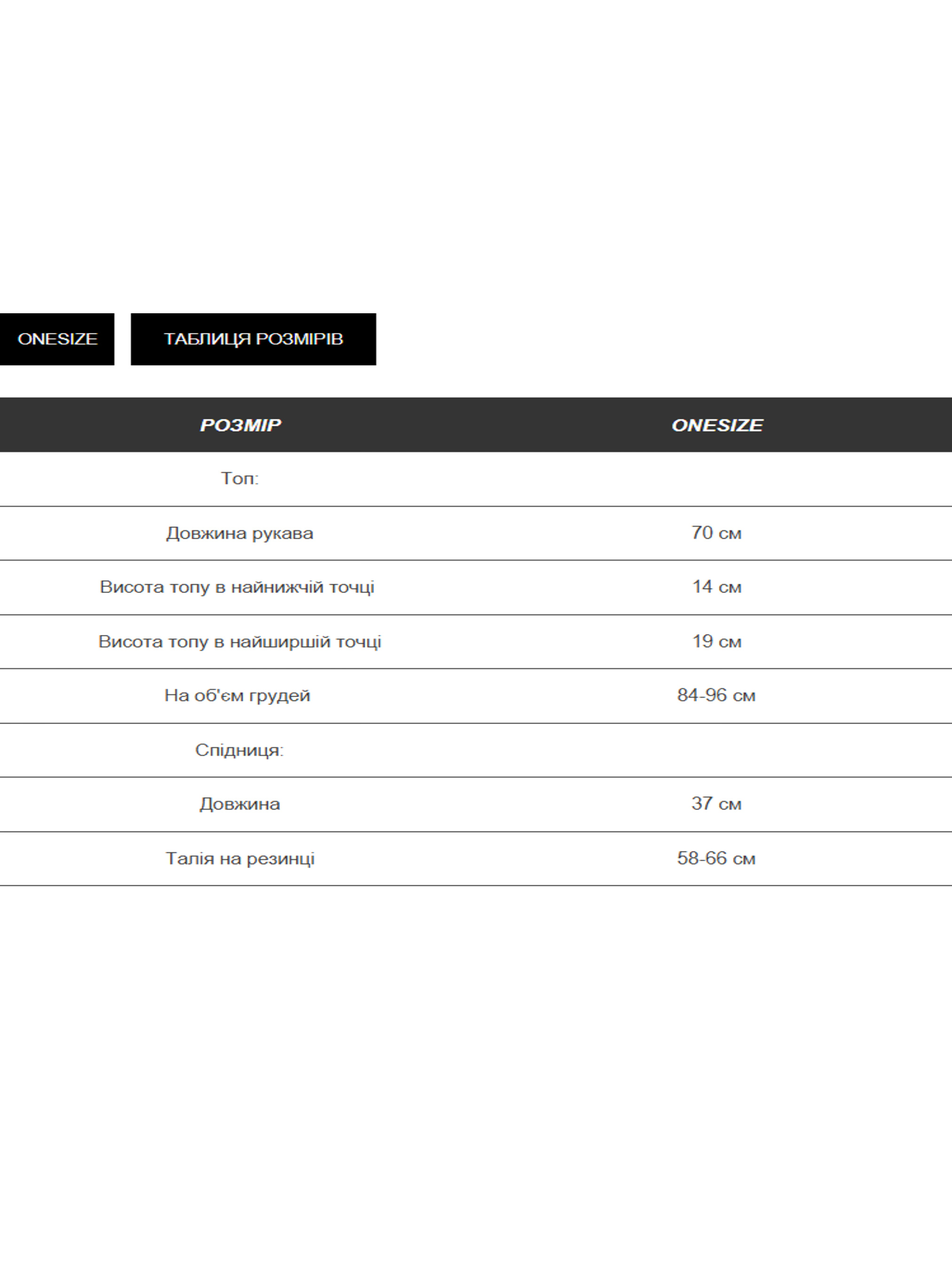The width and height of the screenshot is (952, 1270).
Task: Click the 37 см length value
Action: pos(716,804)
